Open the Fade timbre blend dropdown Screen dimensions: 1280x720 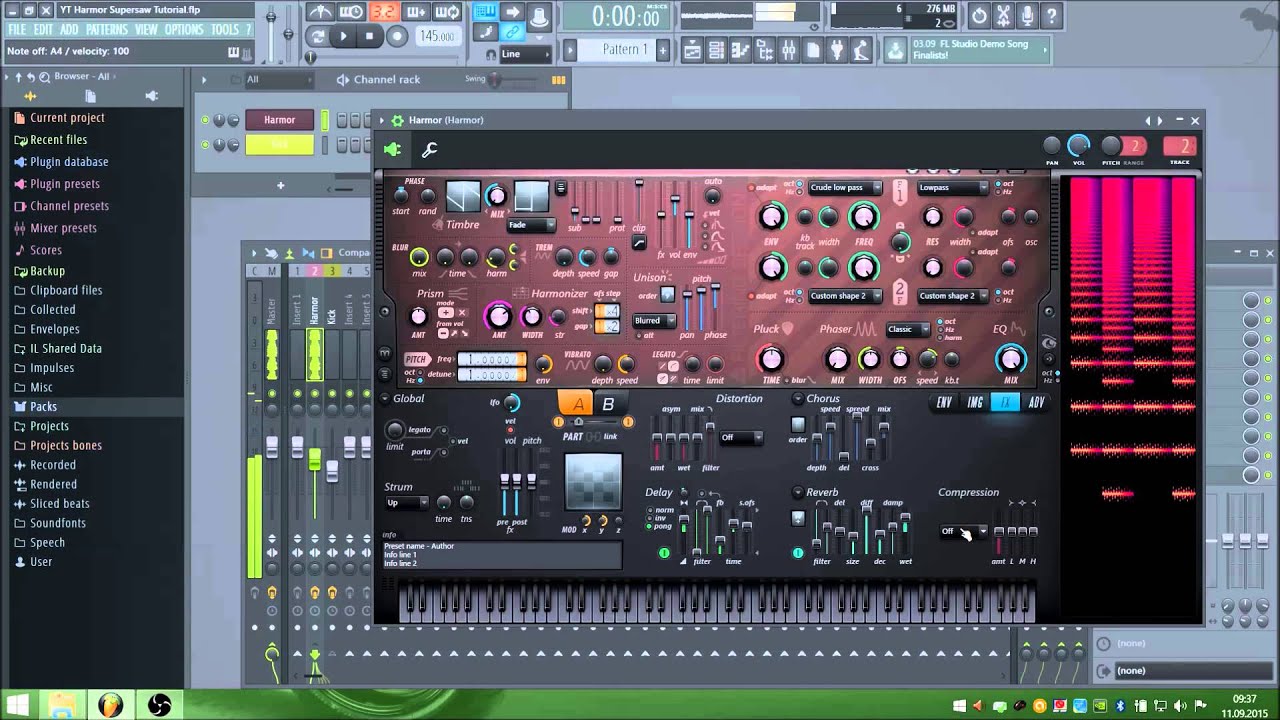tap(530, 225)
